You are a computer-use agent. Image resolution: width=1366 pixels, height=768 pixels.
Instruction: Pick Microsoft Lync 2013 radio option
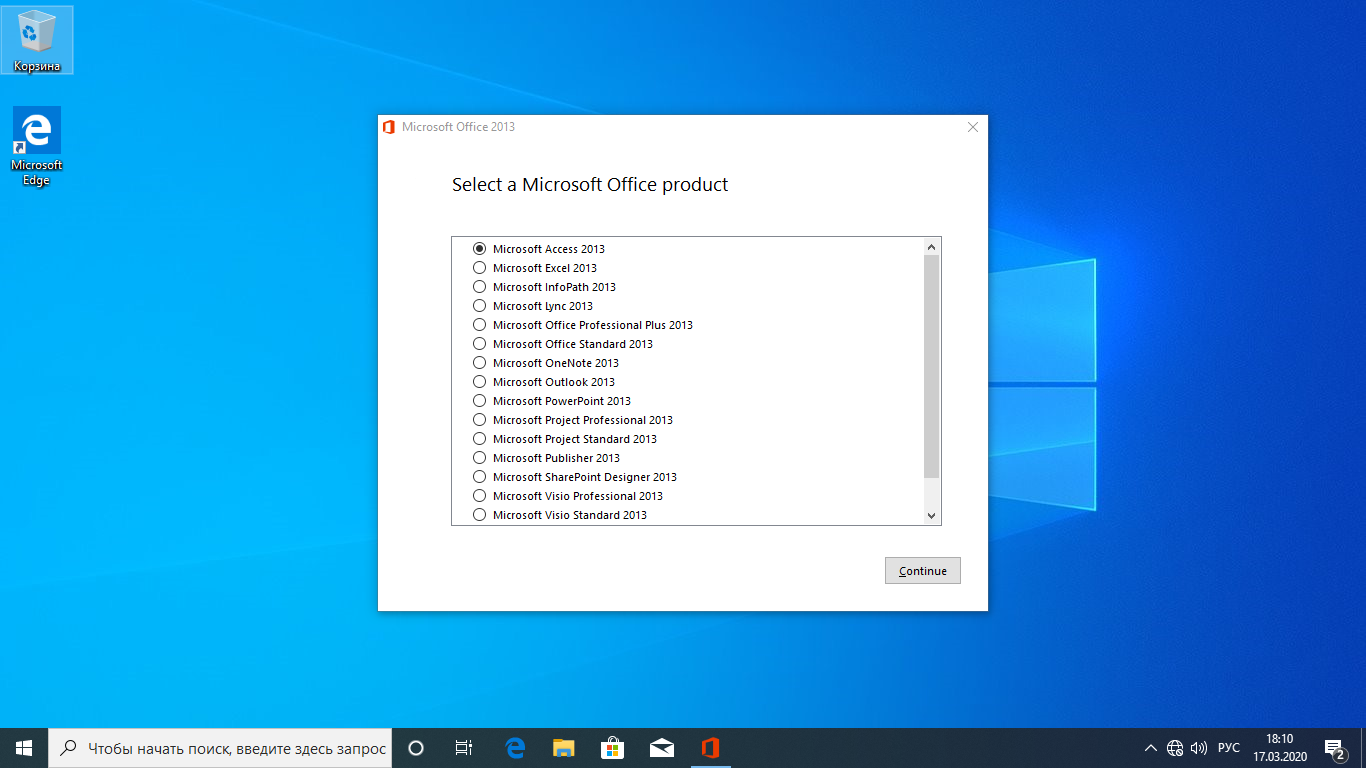[x=480, y=305]
